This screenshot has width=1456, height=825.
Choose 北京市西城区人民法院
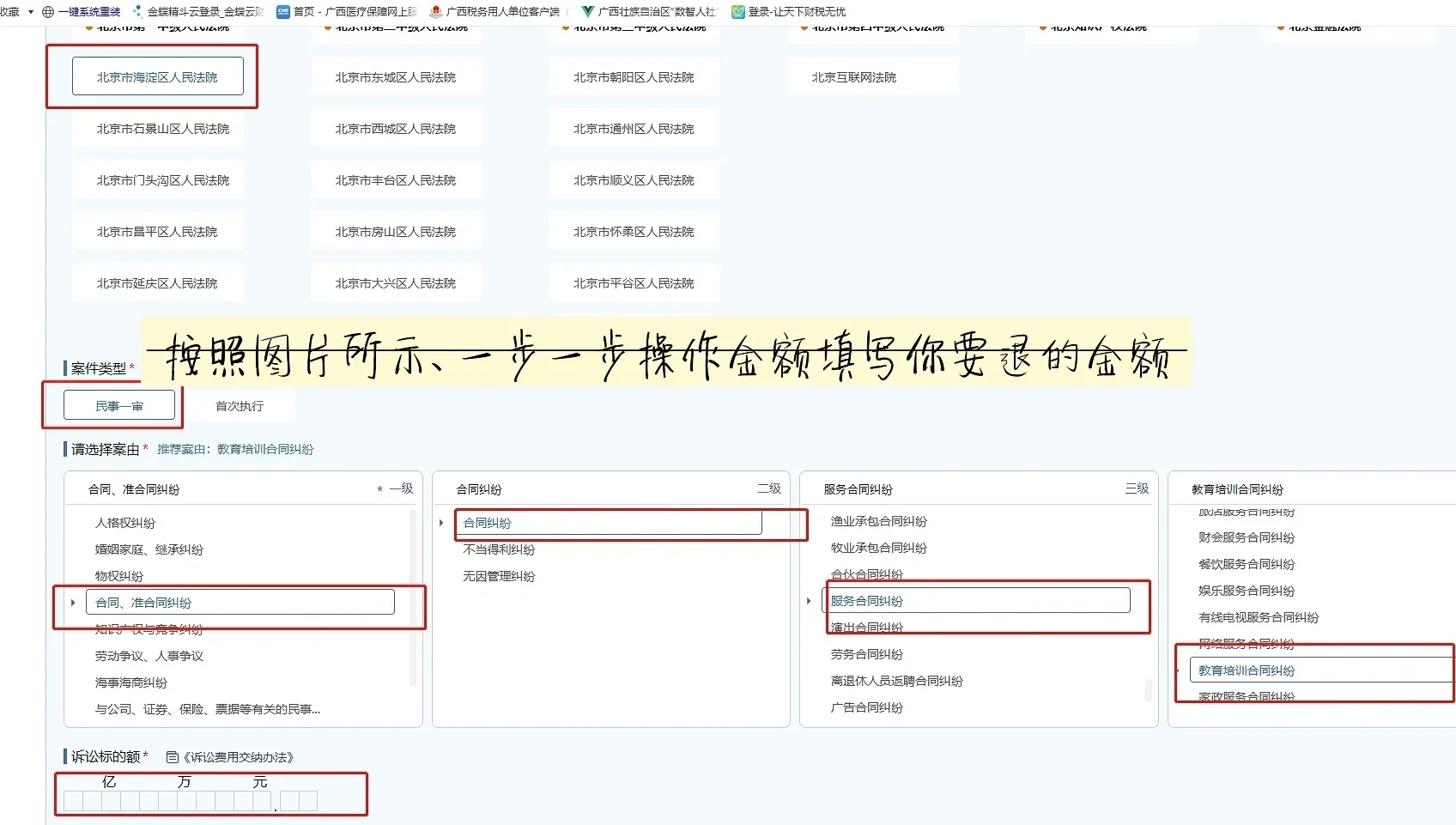396,128
